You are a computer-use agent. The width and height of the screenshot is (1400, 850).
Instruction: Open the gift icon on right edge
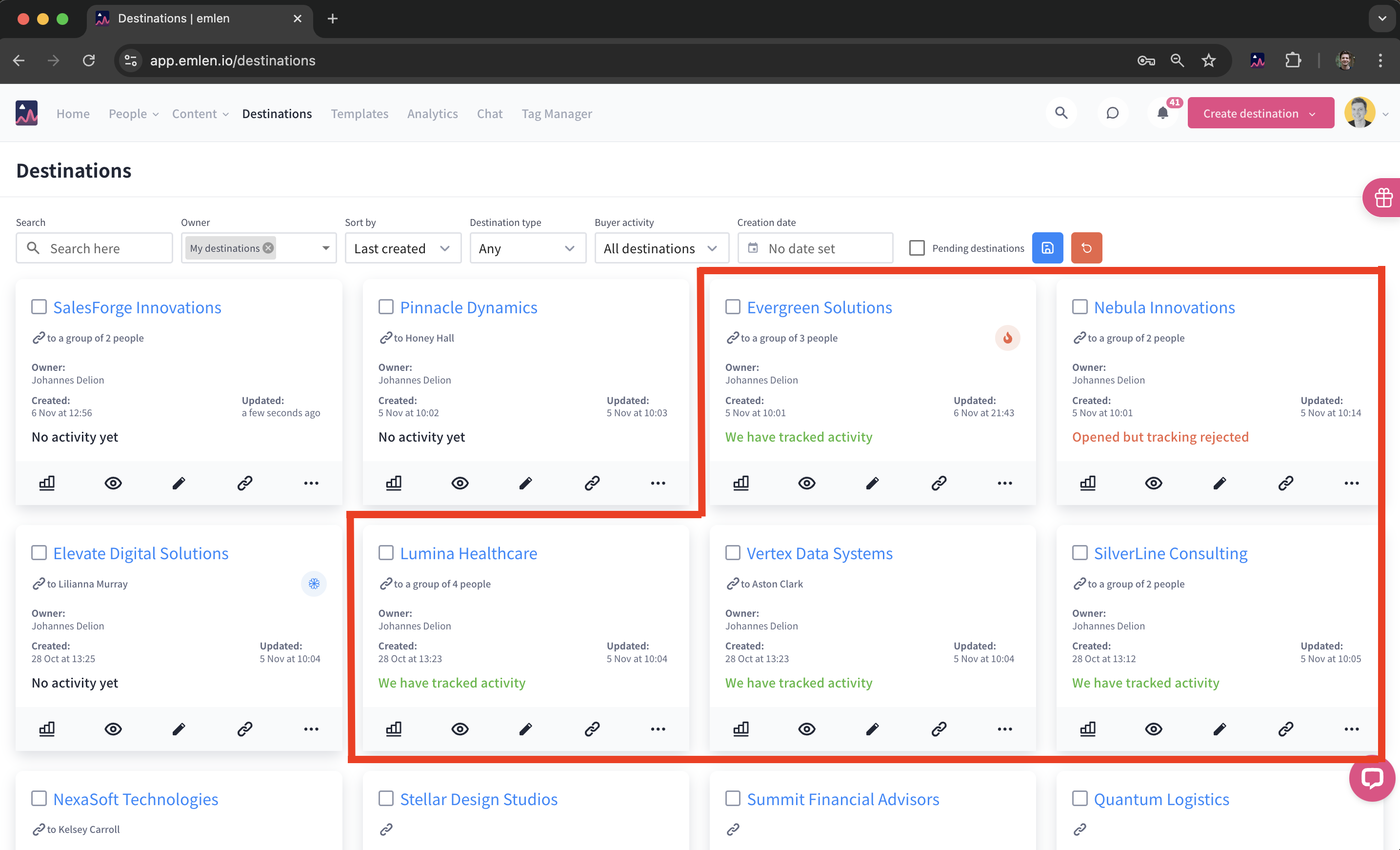(x=1383, y=198)
